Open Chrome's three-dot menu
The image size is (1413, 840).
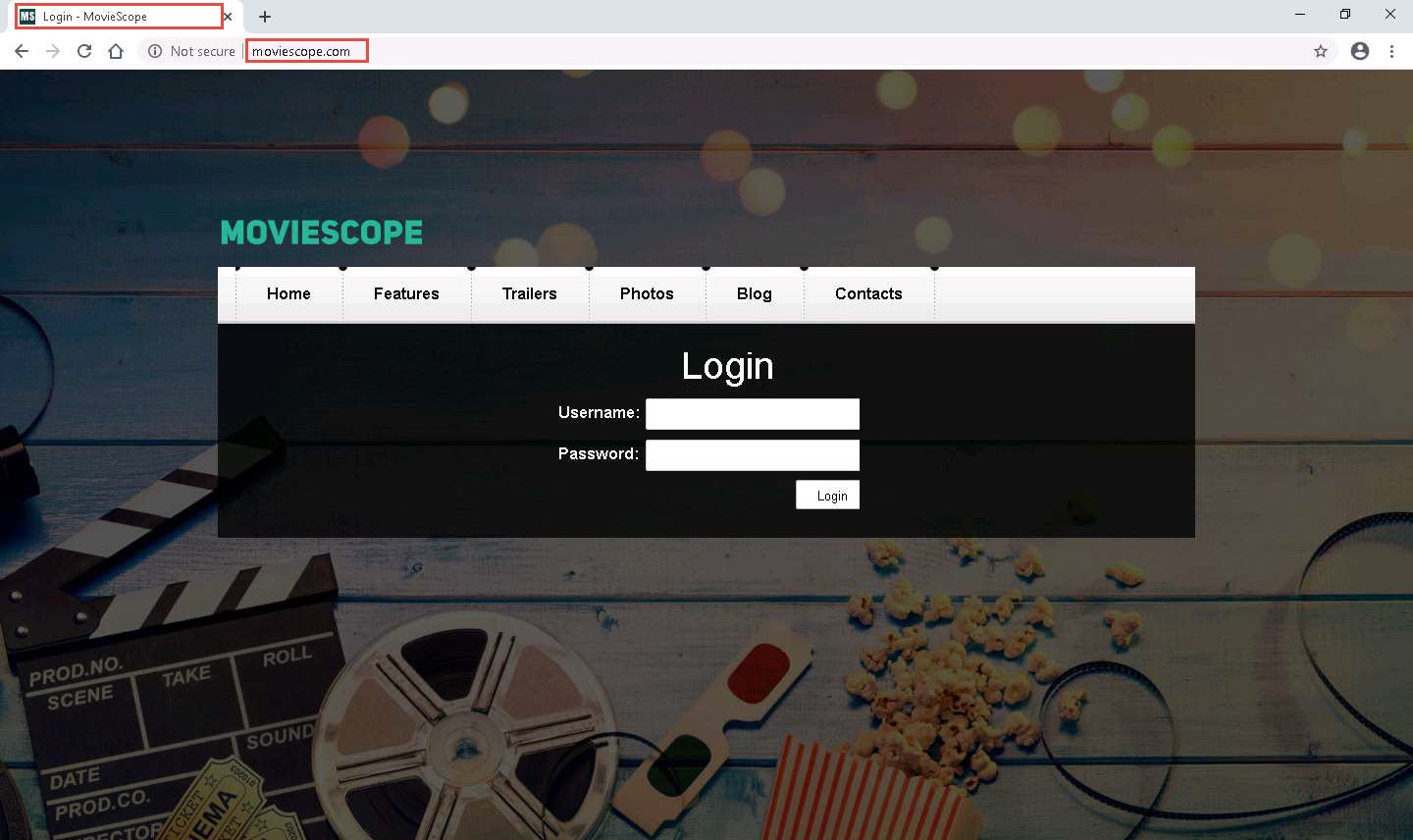(x=1391, y=51)
